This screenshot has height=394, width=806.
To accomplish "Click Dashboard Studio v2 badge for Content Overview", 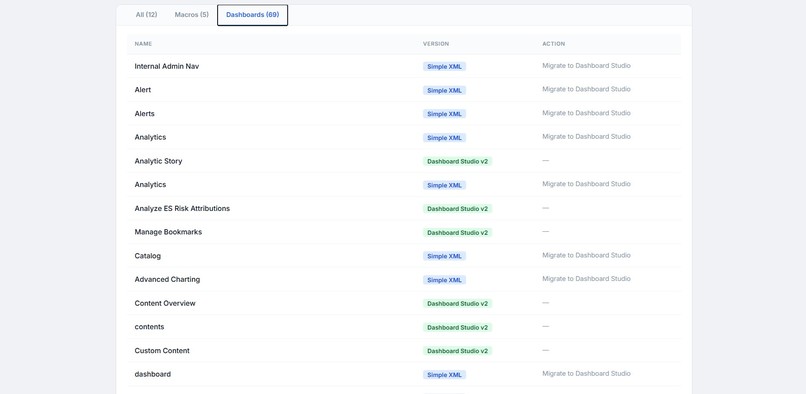I will [x=457, y=303].
